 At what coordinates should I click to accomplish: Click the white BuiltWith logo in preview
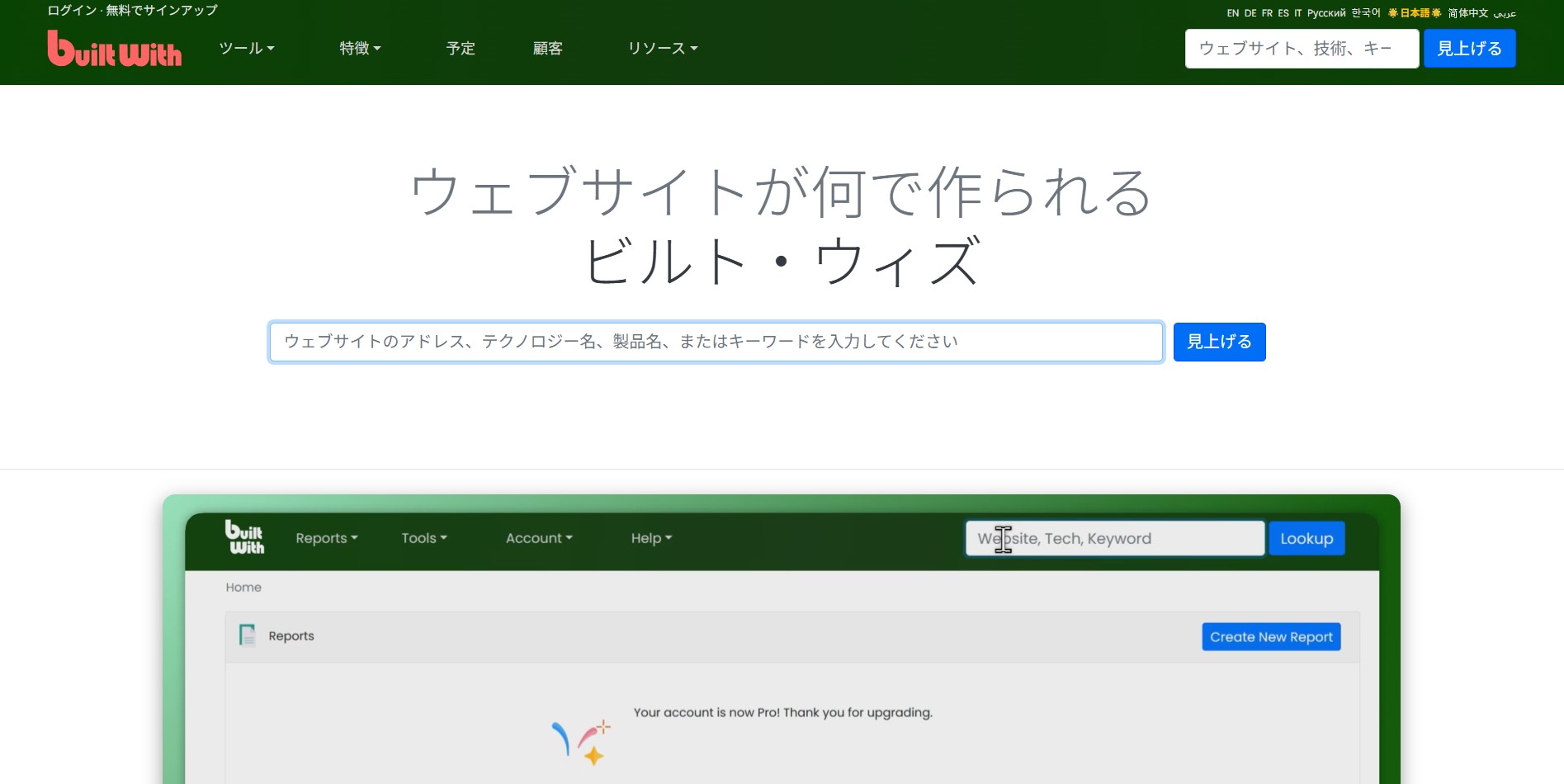click(244, 537)
